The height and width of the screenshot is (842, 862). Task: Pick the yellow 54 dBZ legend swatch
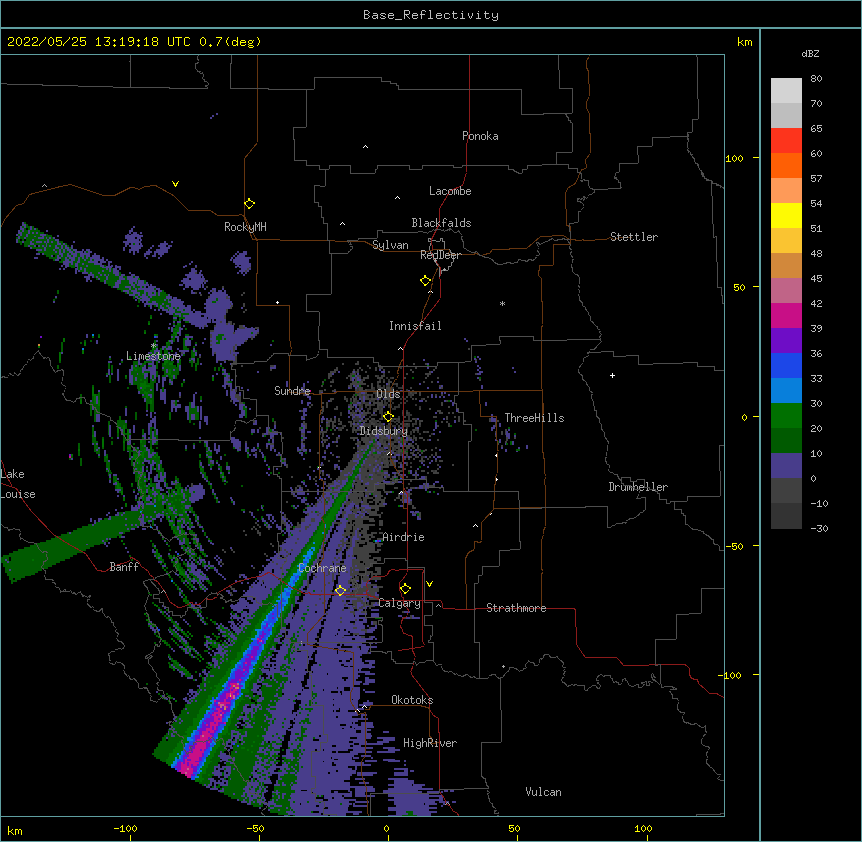(786, 215)
